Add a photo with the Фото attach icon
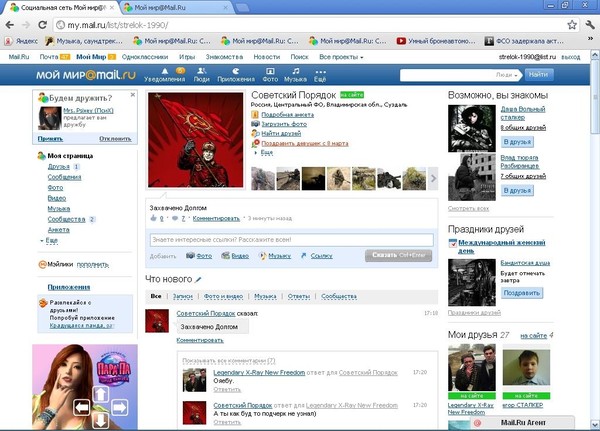The image size is (600, 431). tap(190, 255)
